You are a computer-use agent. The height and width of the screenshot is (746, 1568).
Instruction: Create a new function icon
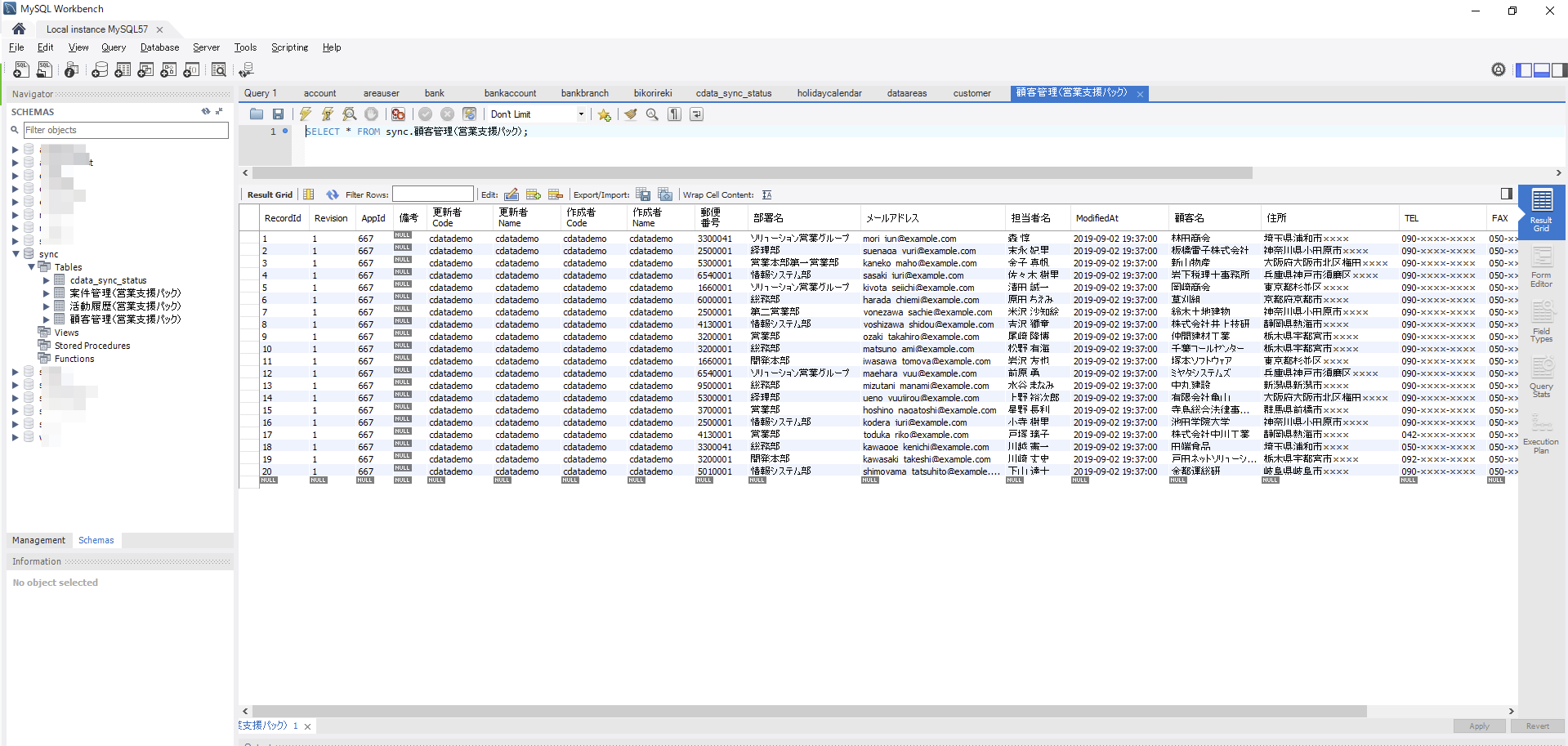point(191,70)
